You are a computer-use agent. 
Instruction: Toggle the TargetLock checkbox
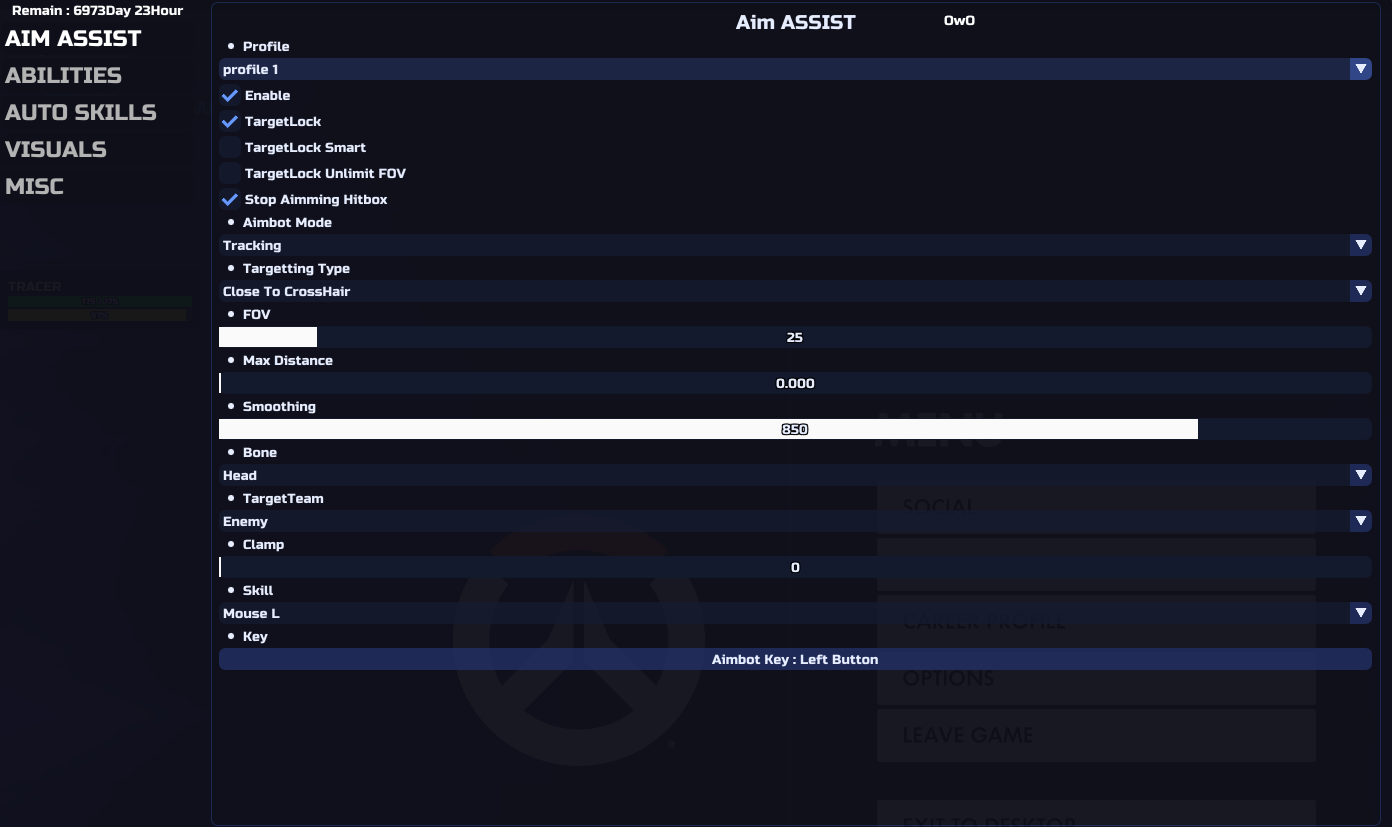click(x=230, y=122)
